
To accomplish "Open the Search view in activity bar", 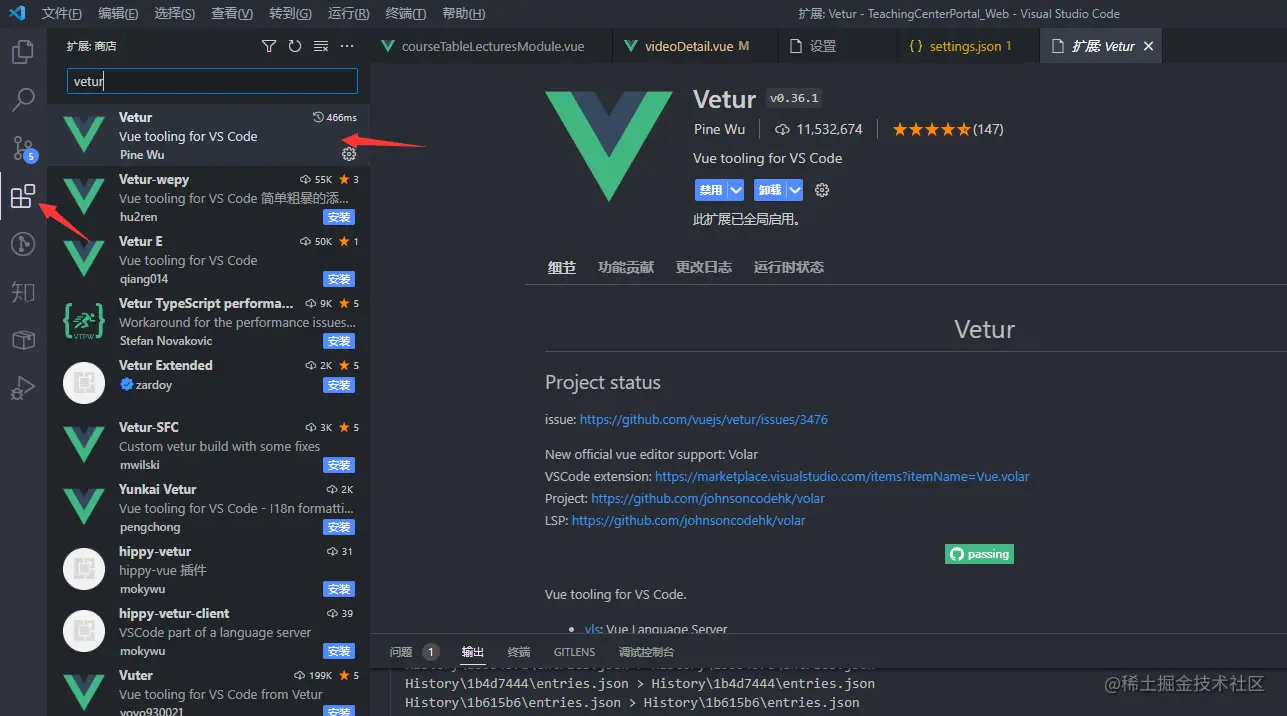I will click(22, 99).
